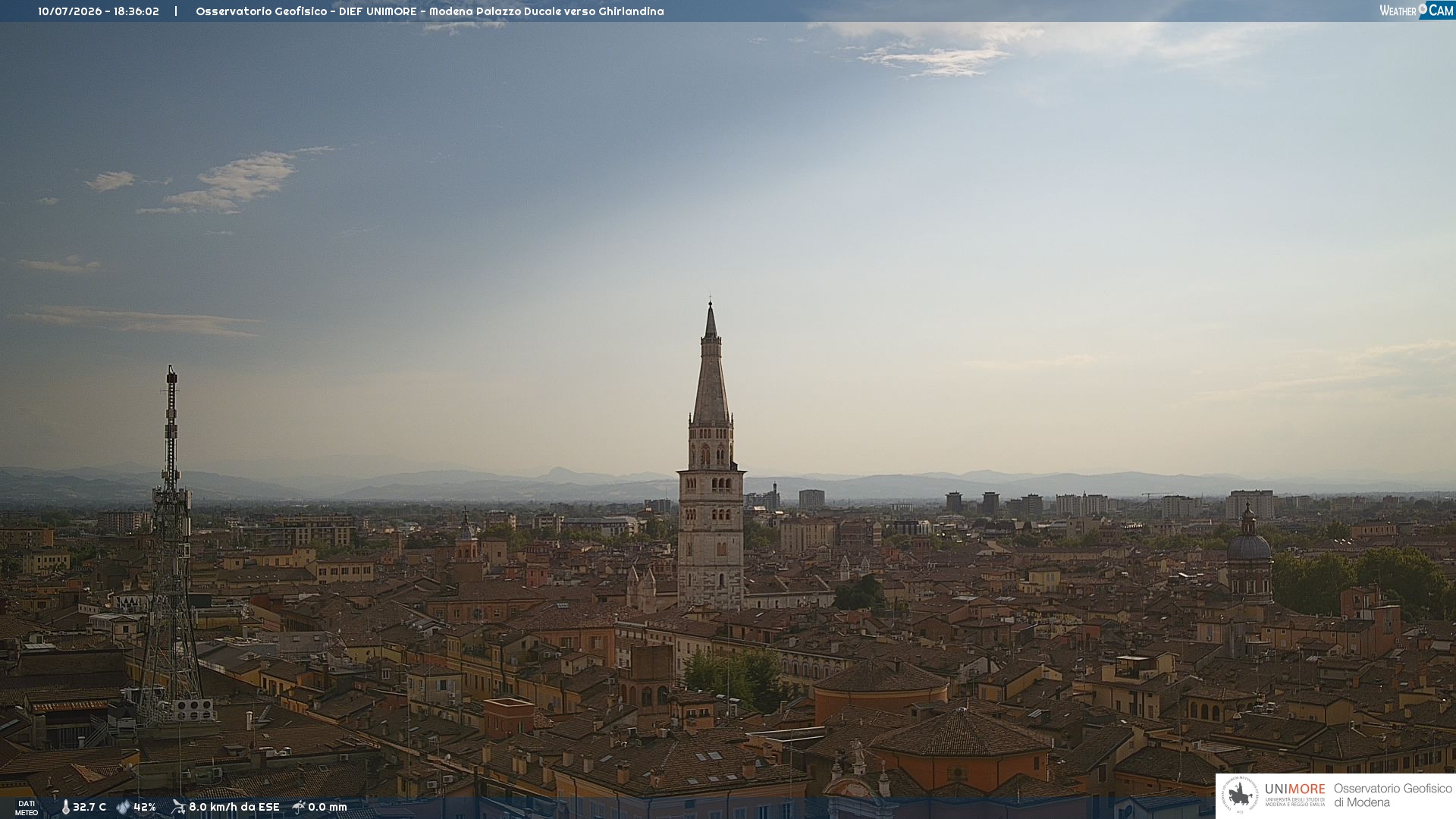Screen dimensions: 1456x819
Task: Click the timestamp 10/07/2026 - 18:36:02
Action: click(99, 11)
